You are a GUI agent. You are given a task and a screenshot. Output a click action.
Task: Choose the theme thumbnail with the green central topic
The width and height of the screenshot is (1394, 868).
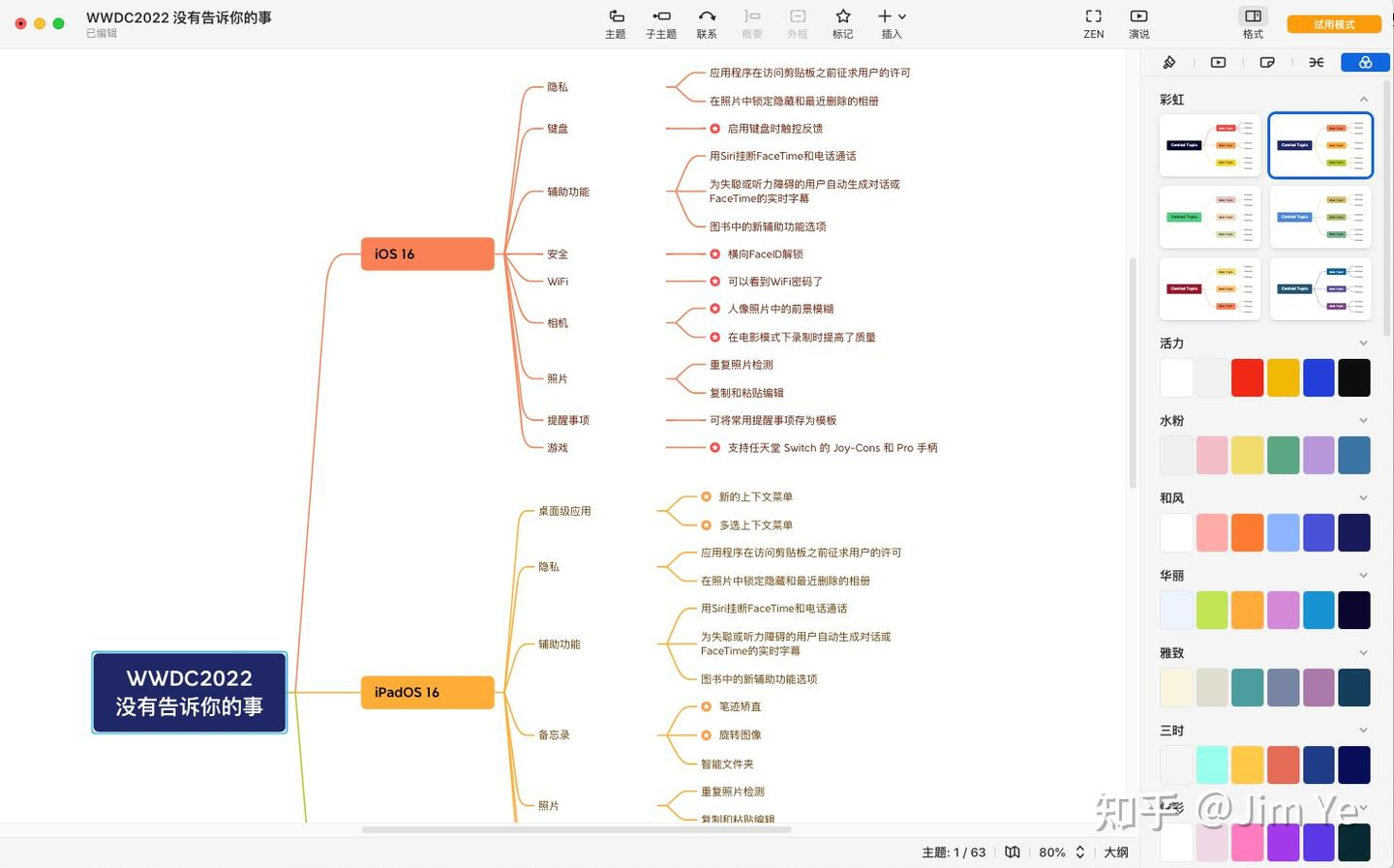(x=1210, y=217)
